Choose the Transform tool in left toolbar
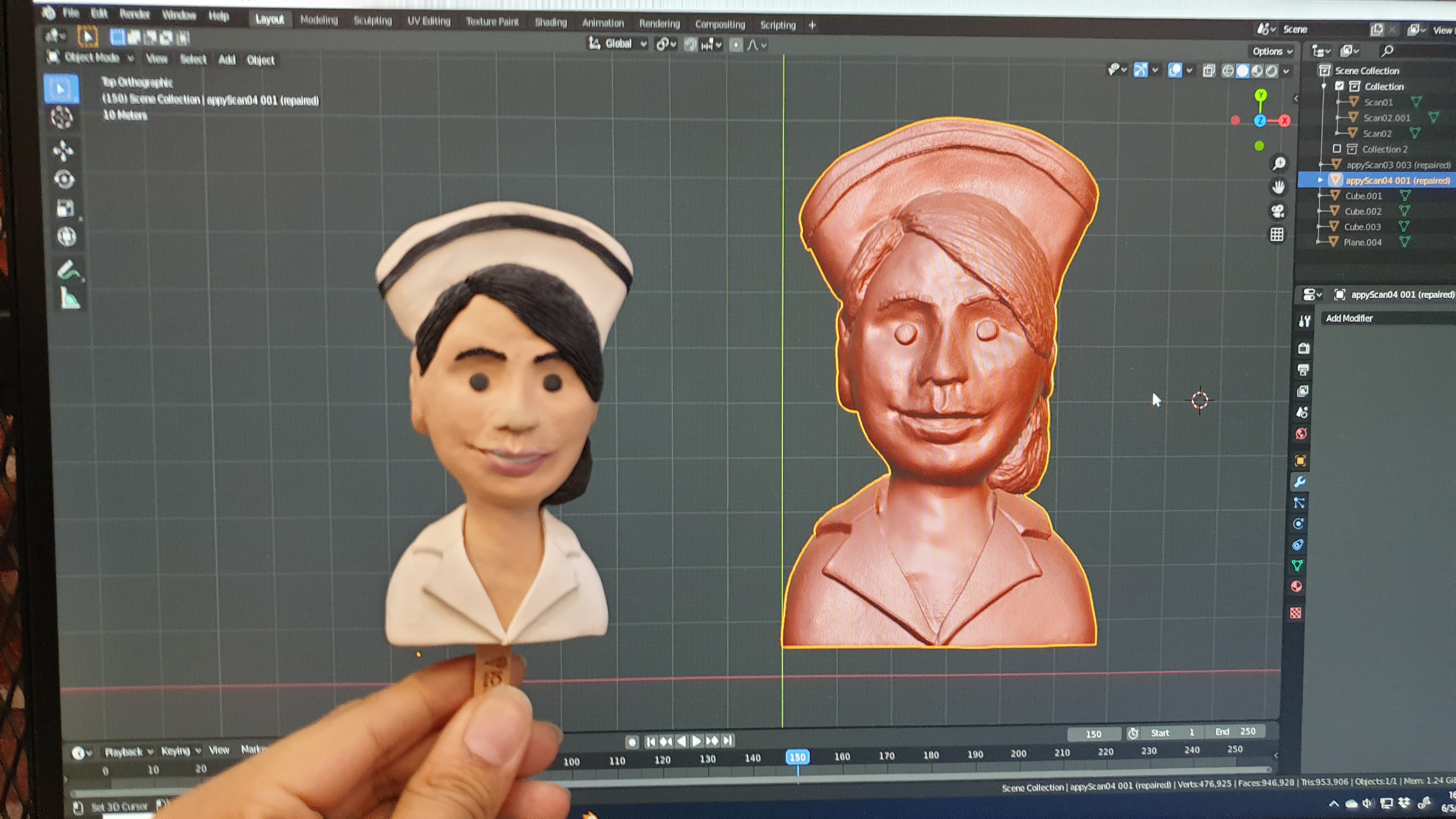Image resolution: width=1456 pixels, height=819 pixels. [x=66, y=236]
